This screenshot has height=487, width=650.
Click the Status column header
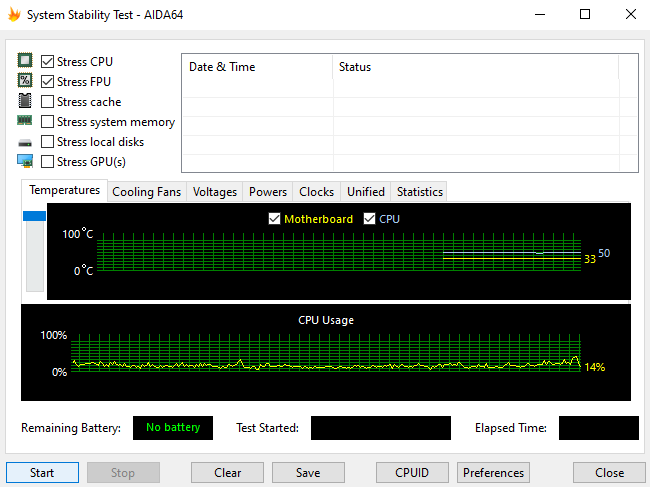(475, 67)
